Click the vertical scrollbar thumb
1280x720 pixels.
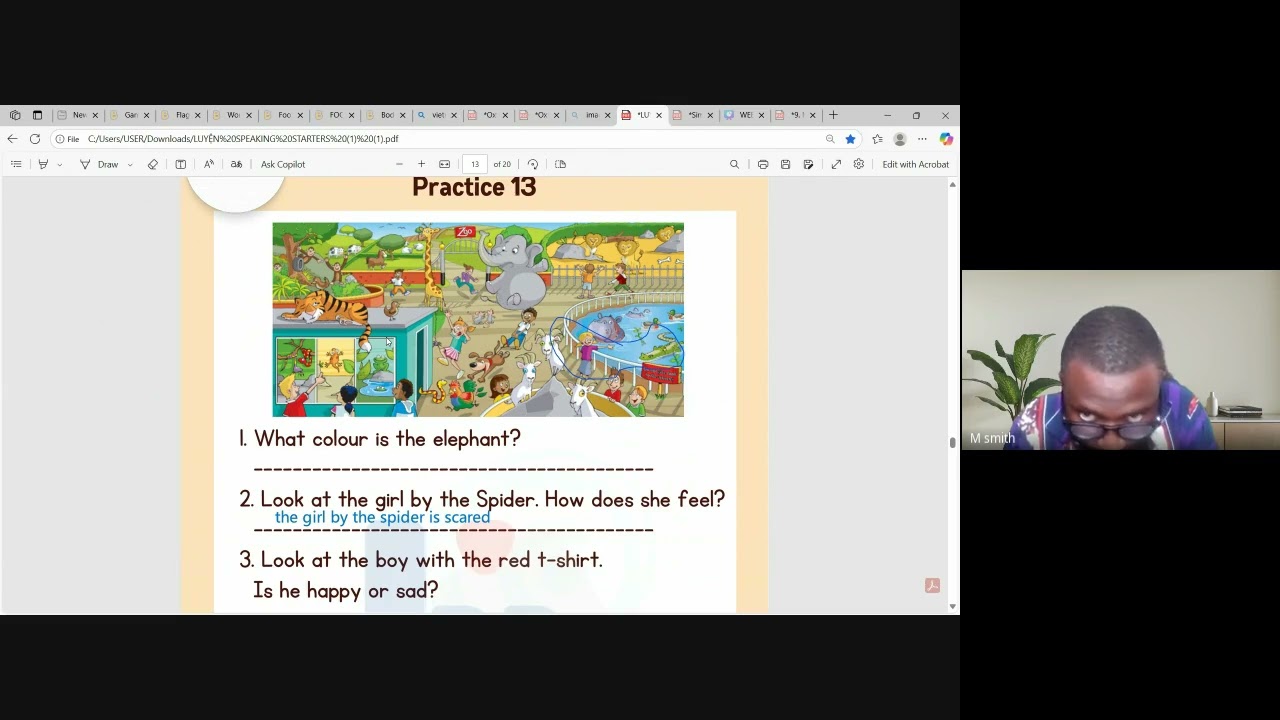(x=952, y=441)
